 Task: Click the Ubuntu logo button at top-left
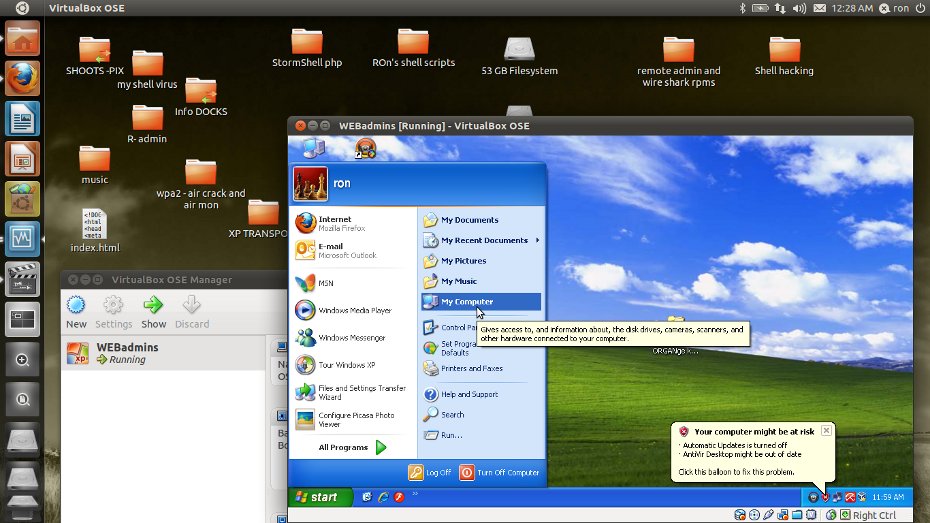(22, 8)
